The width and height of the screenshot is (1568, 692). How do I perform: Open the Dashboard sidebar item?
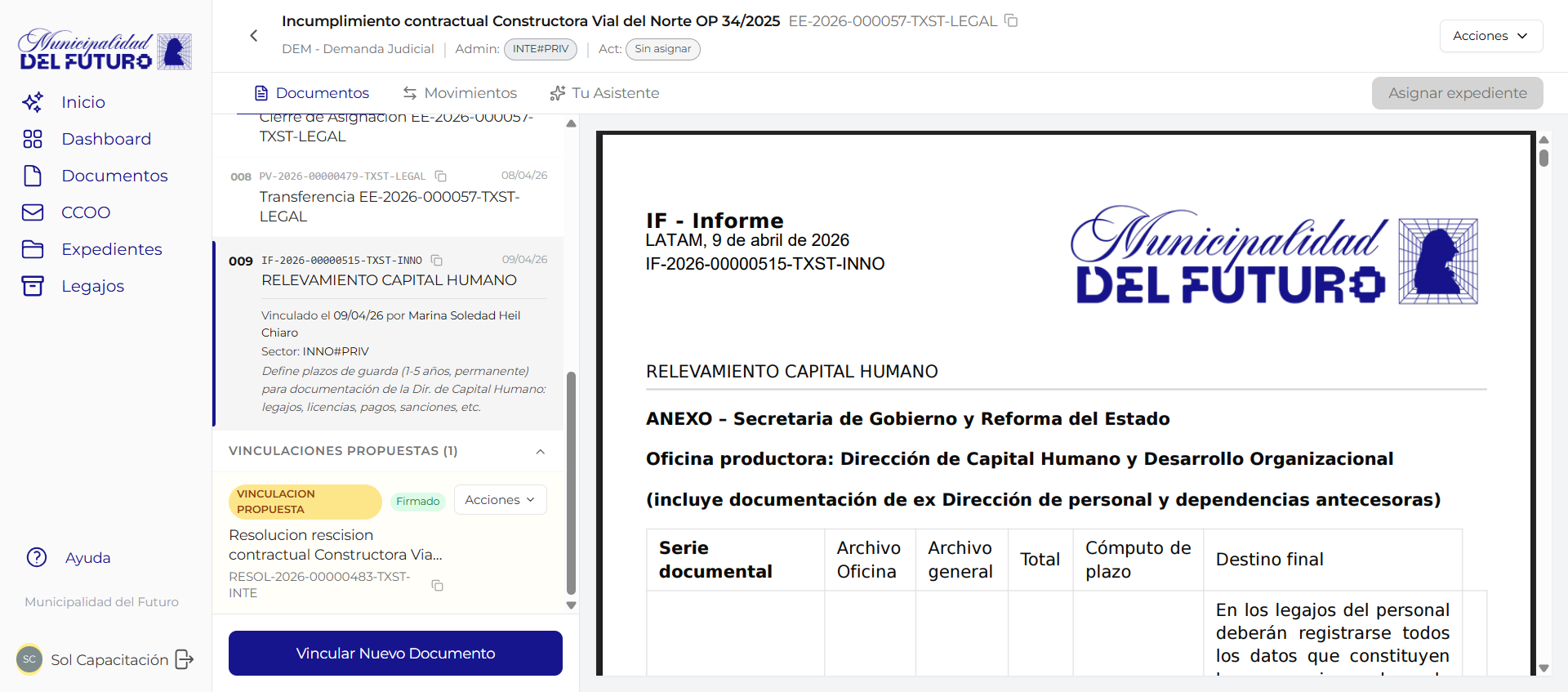coord(105,139)
